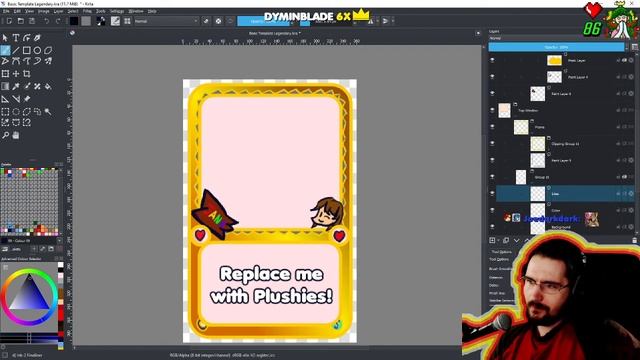The height and width of the screenshot is (360, 640).
Task: Click the Undo arrow in toolbar
Action: pos(47,21)
